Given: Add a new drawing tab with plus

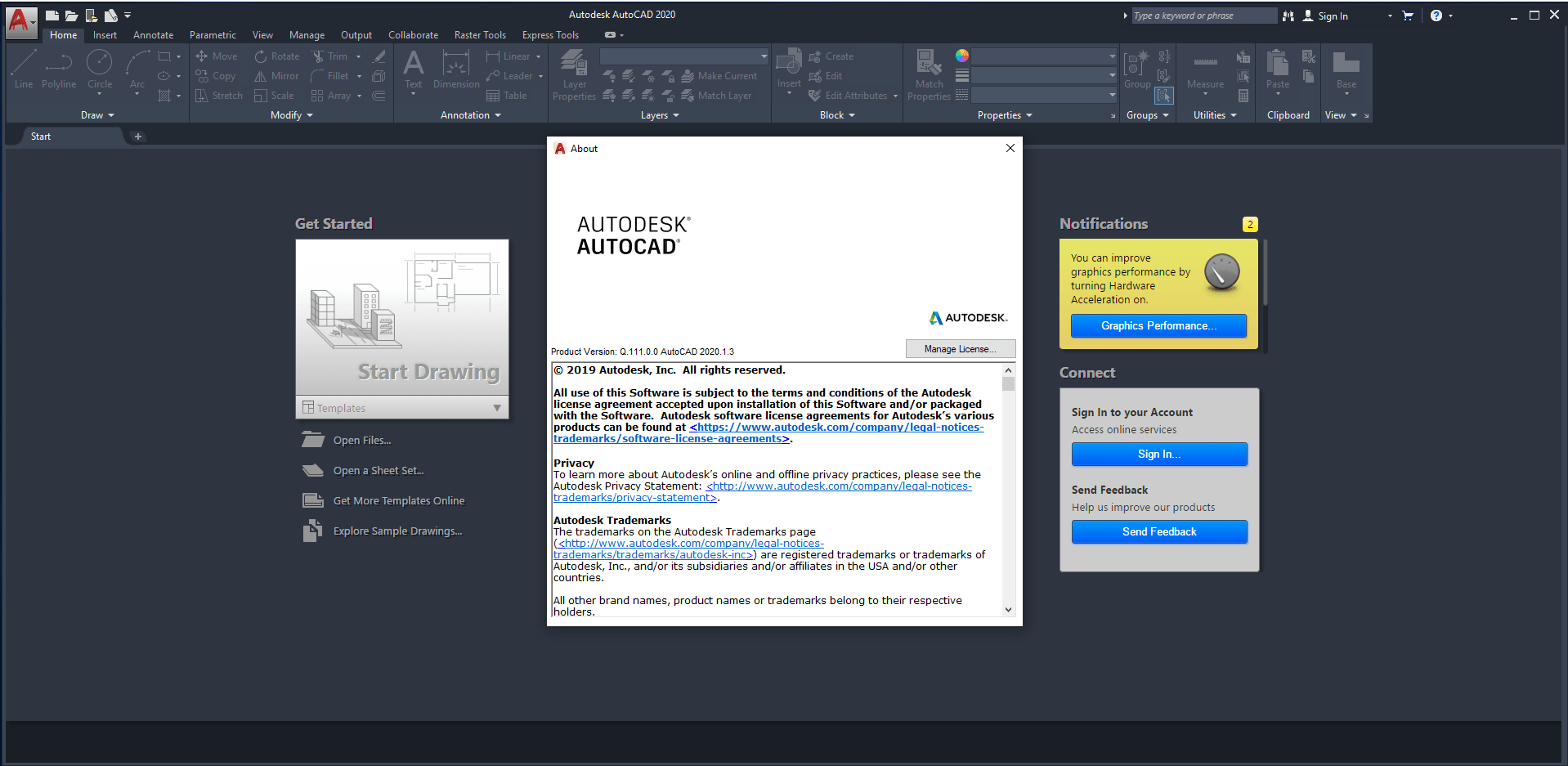Looking at the screenshot, I should tap(138, 137).
